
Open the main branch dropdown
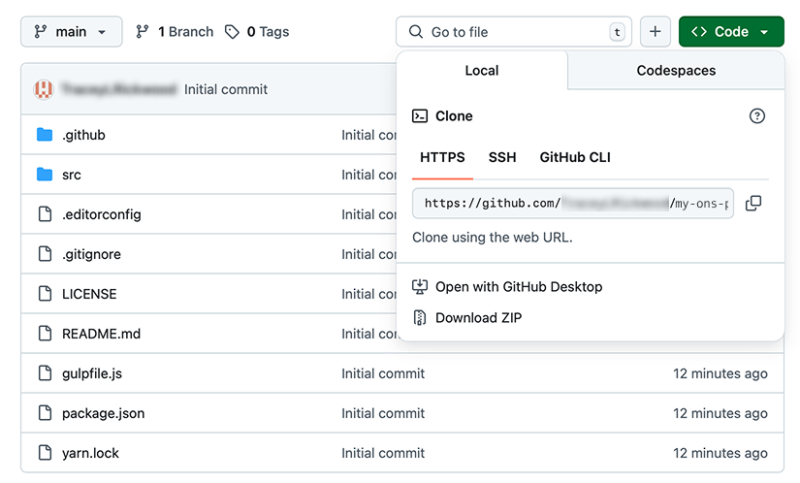point(71,32)
